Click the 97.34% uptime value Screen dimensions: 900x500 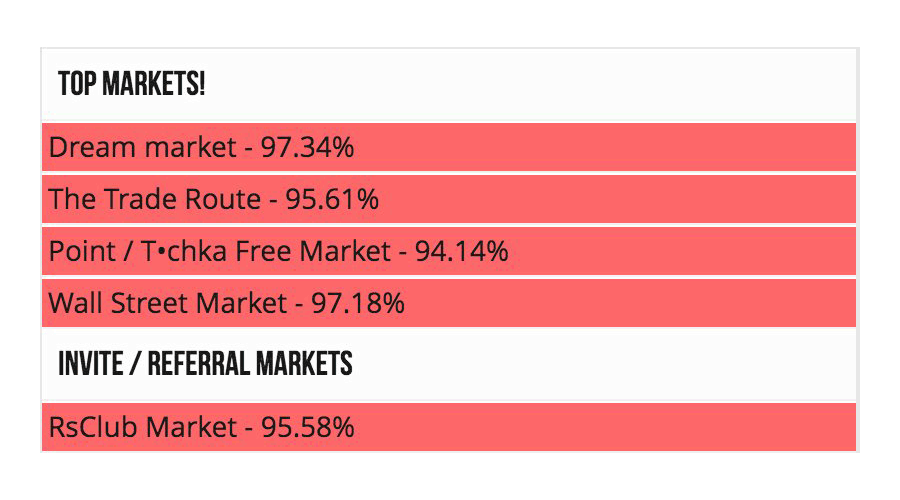click(x=307, y=148)
